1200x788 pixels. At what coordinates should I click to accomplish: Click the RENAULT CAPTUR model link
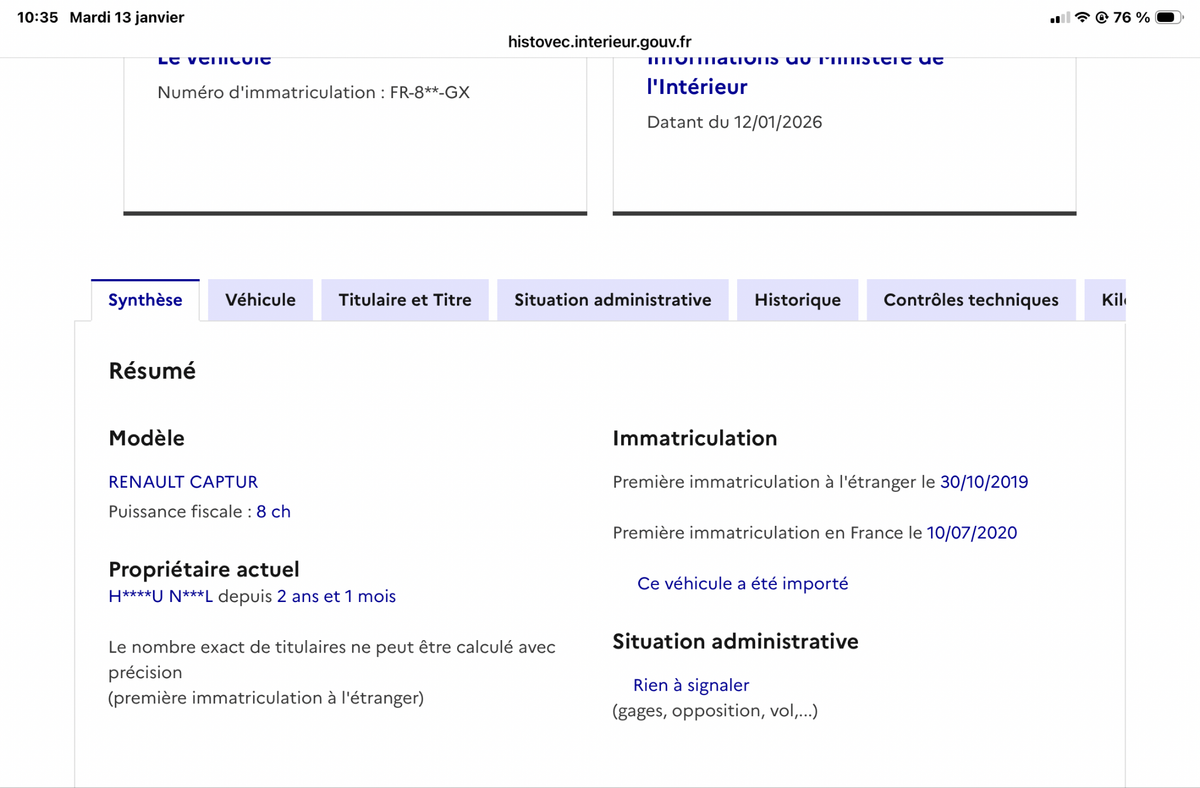[183, 481]
